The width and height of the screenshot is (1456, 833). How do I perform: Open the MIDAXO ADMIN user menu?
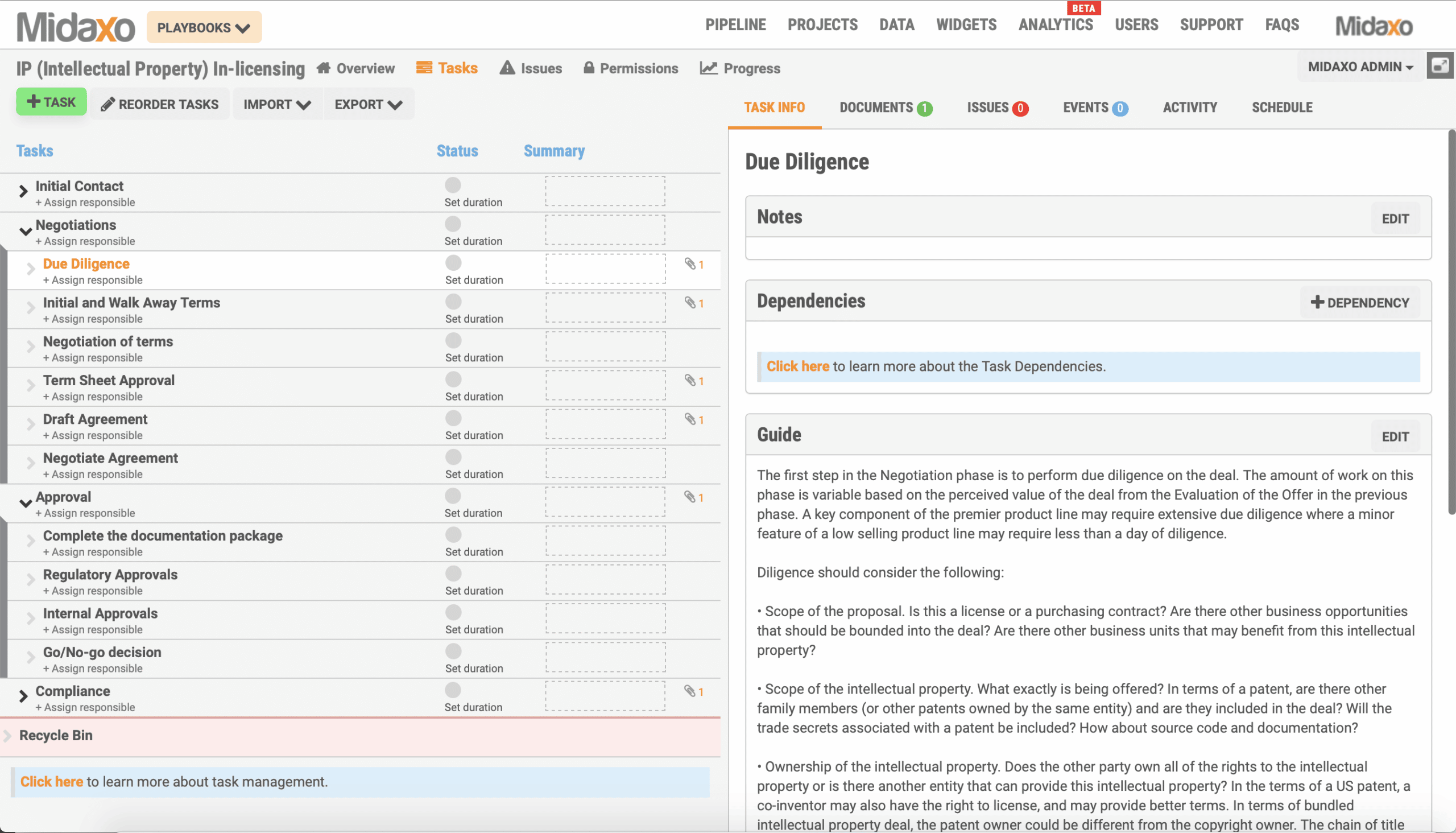1360,67
